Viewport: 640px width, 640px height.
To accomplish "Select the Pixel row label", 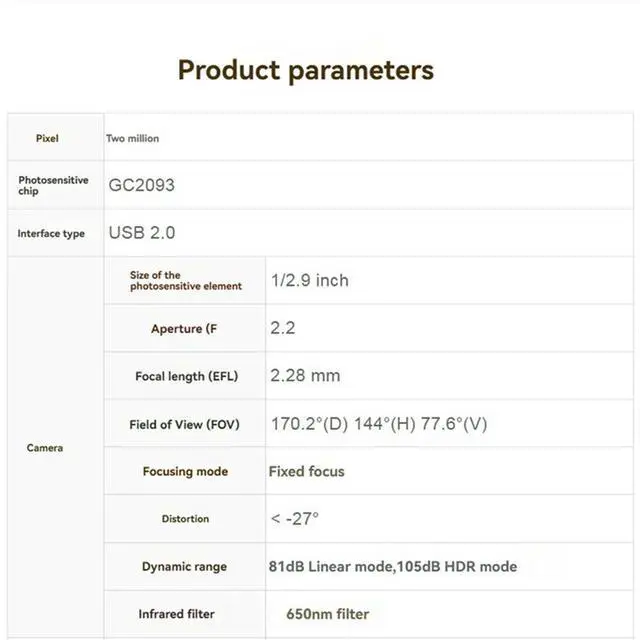I will (x=47, y=138).
